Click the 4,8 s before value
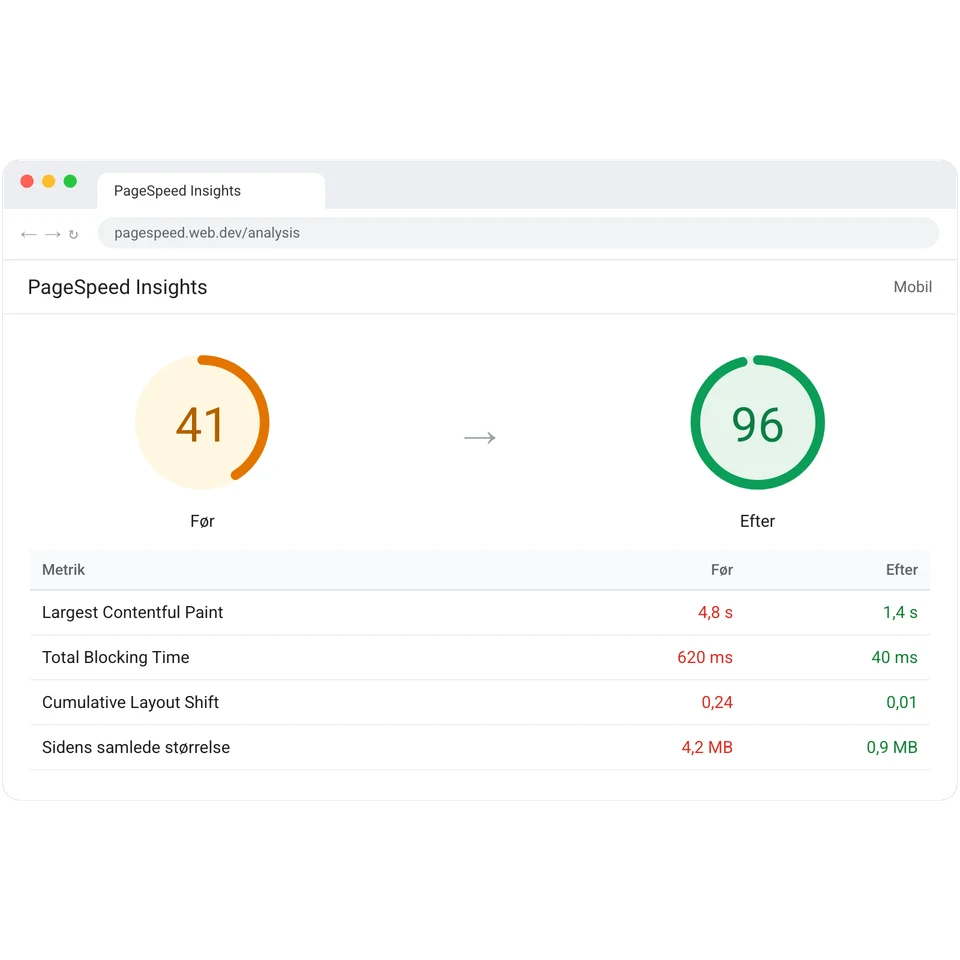The image size is (960, 960). point(715,612)
